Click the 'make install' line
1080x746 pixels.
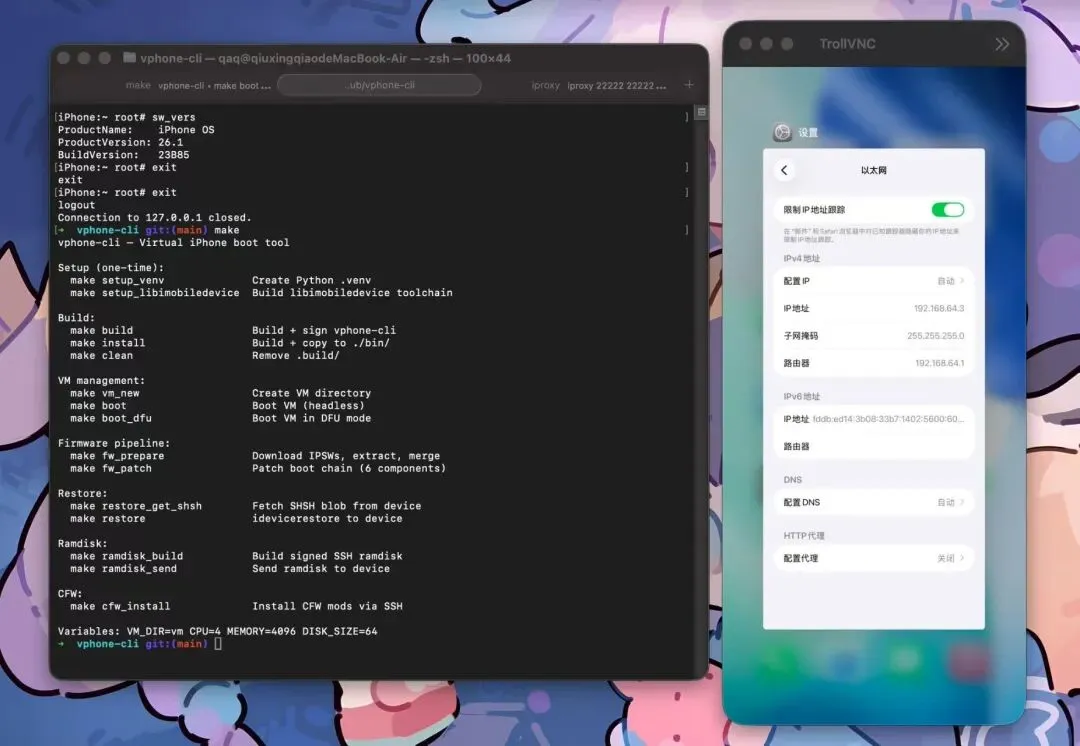click(x=229, y=343)
